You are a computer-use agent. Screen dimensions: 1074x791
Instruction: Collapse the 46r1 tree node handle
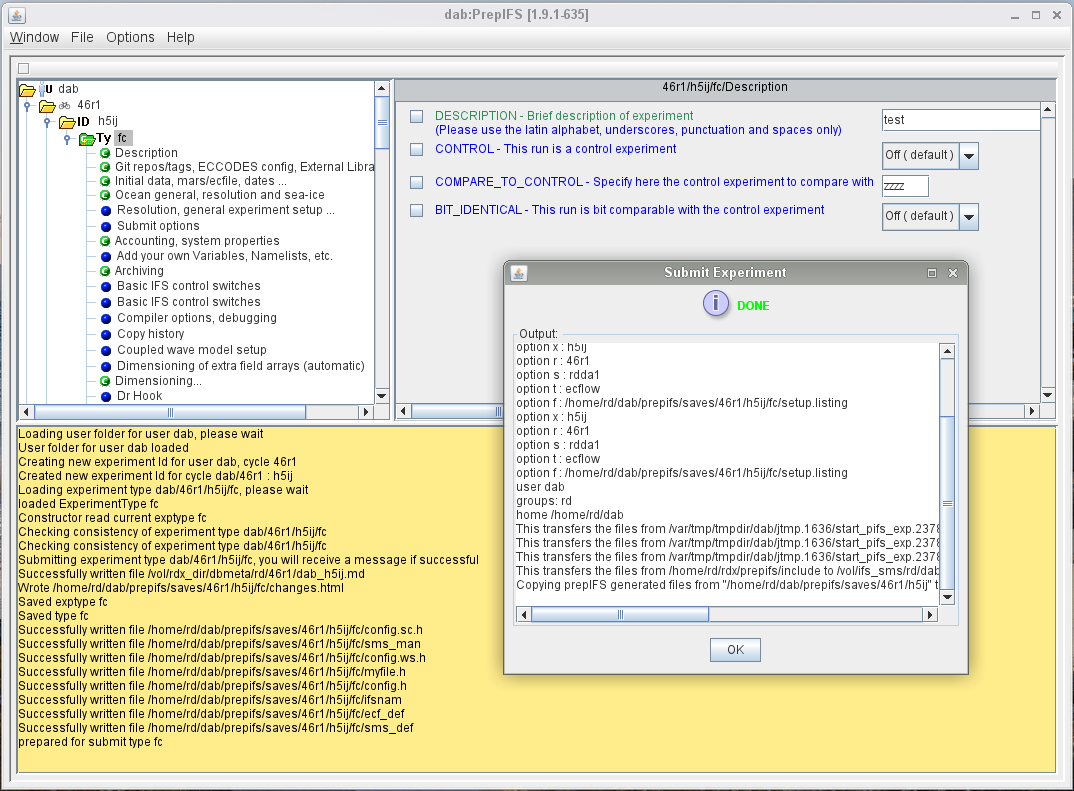27,105
